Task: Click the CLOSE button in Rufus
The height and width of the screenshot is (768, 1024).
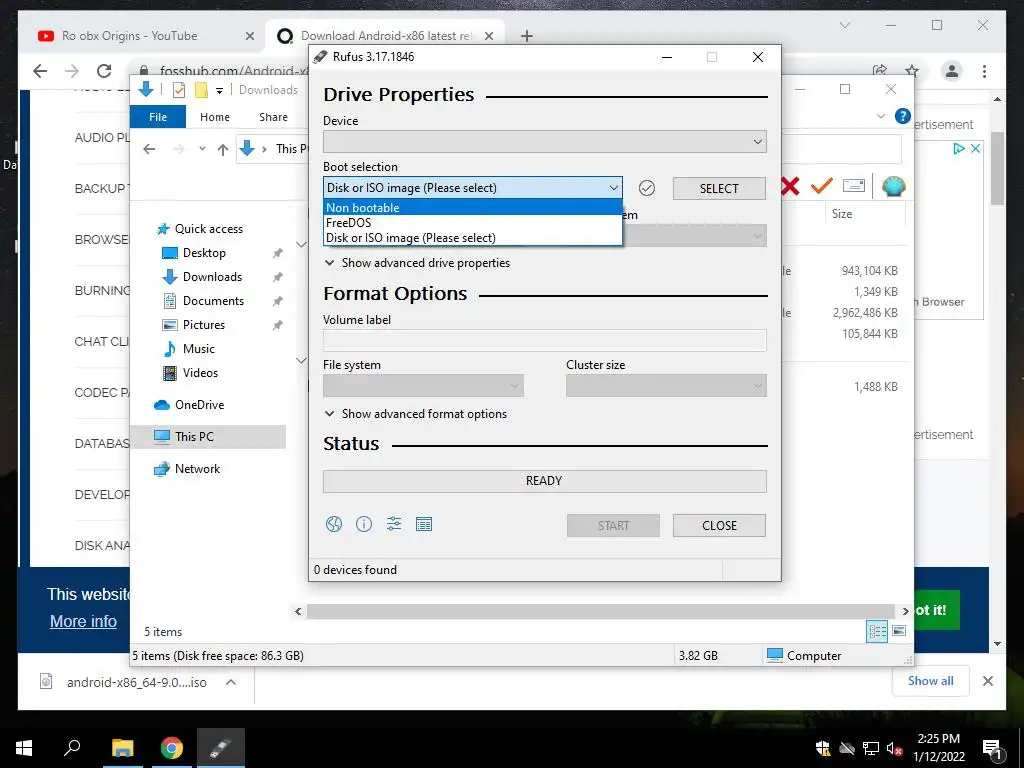Action: [719, 525]
